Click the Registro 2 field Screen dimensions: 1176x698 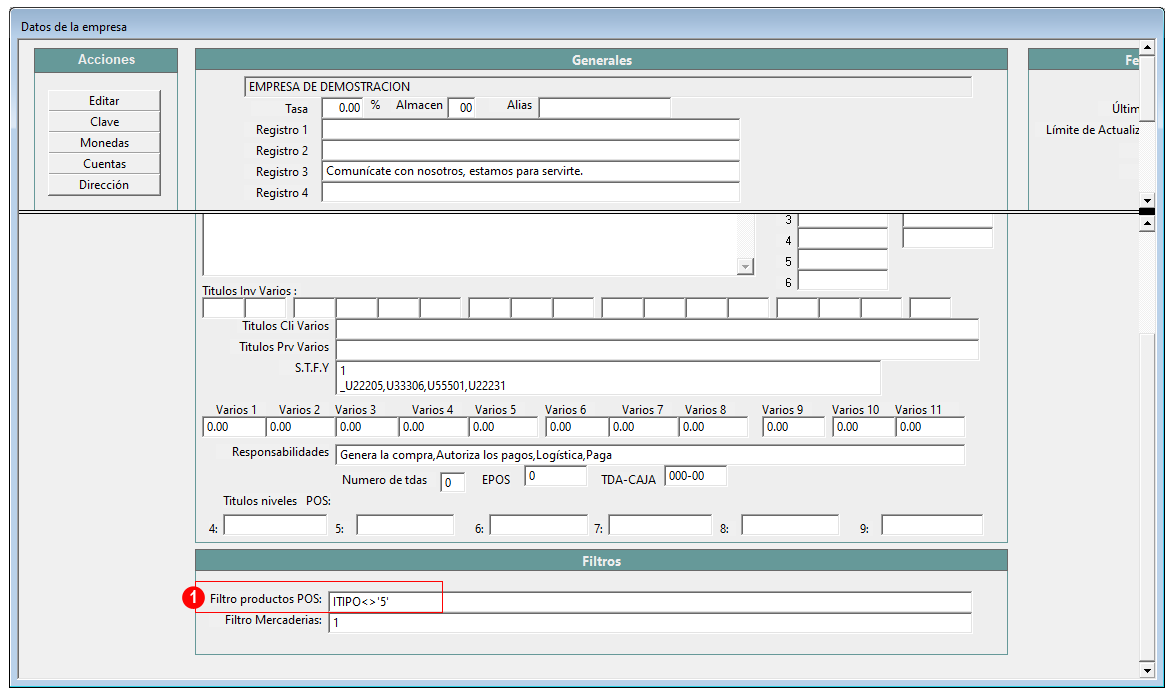click(x=530, y=150)
